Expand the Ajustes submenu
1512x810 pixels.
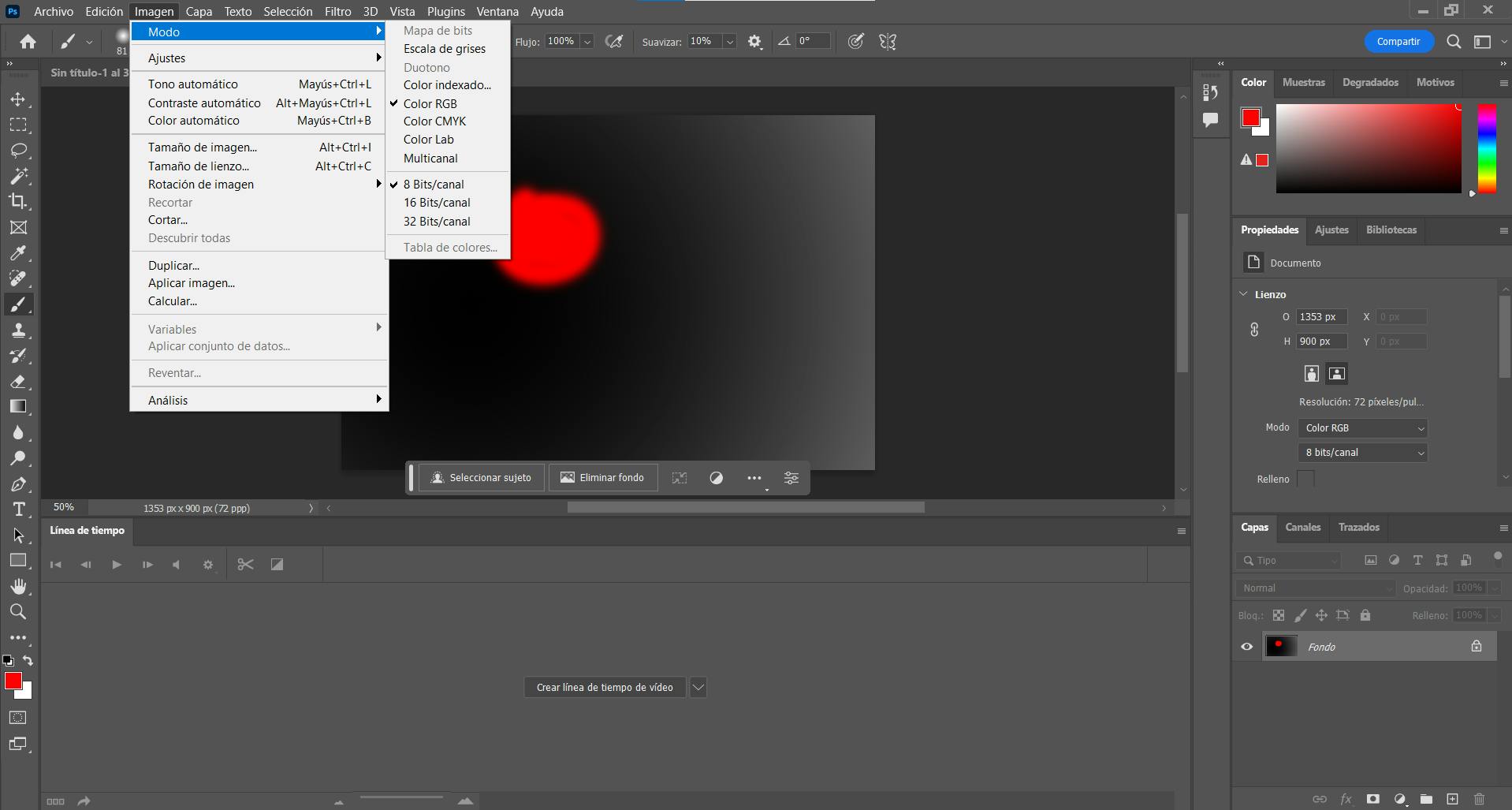click(259, 58)
